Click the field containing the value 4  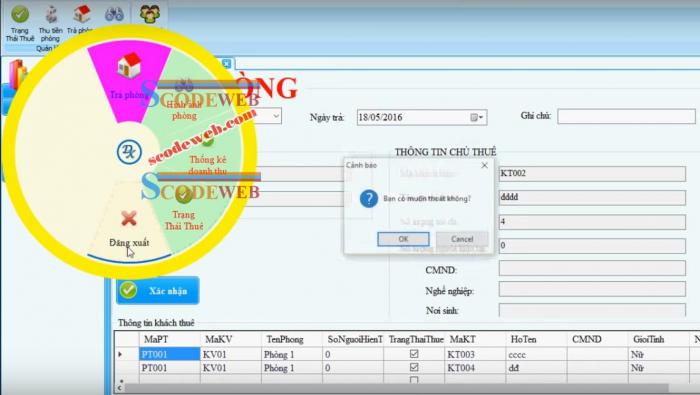(x=592, y=221)
